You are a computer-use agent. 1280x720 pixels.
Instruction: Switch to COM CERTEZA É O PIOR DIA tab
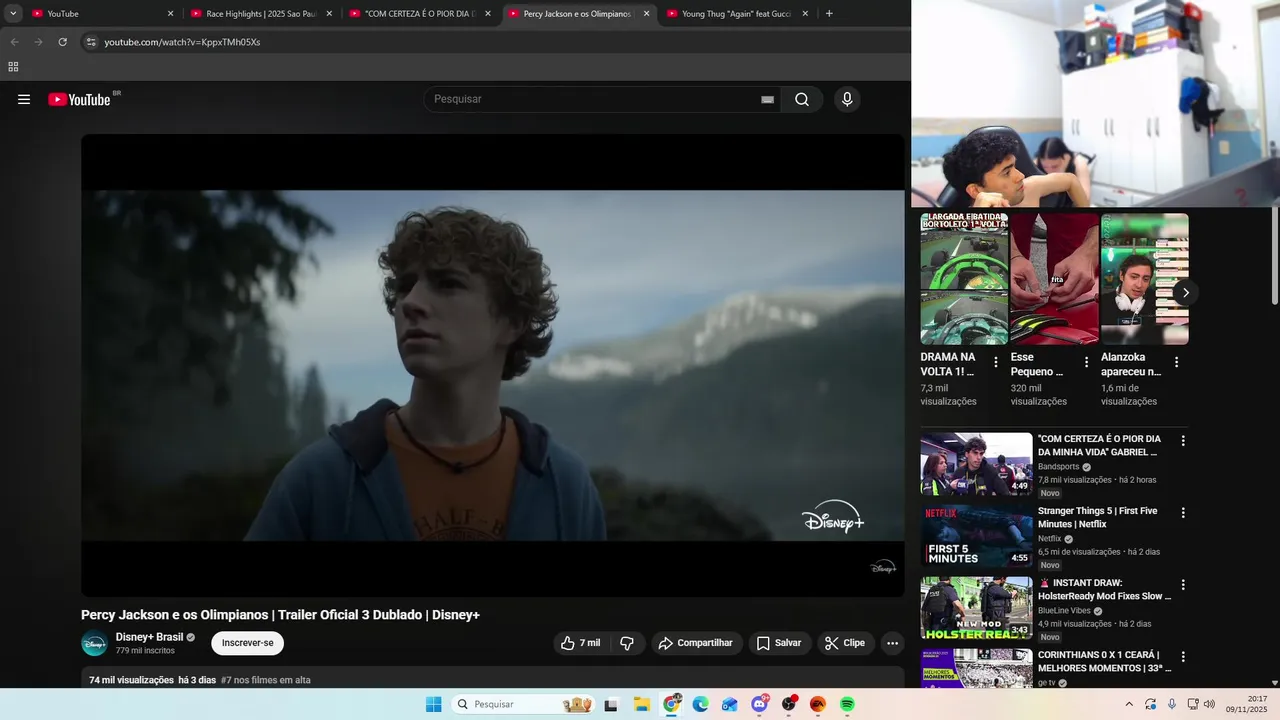[420, 14]
